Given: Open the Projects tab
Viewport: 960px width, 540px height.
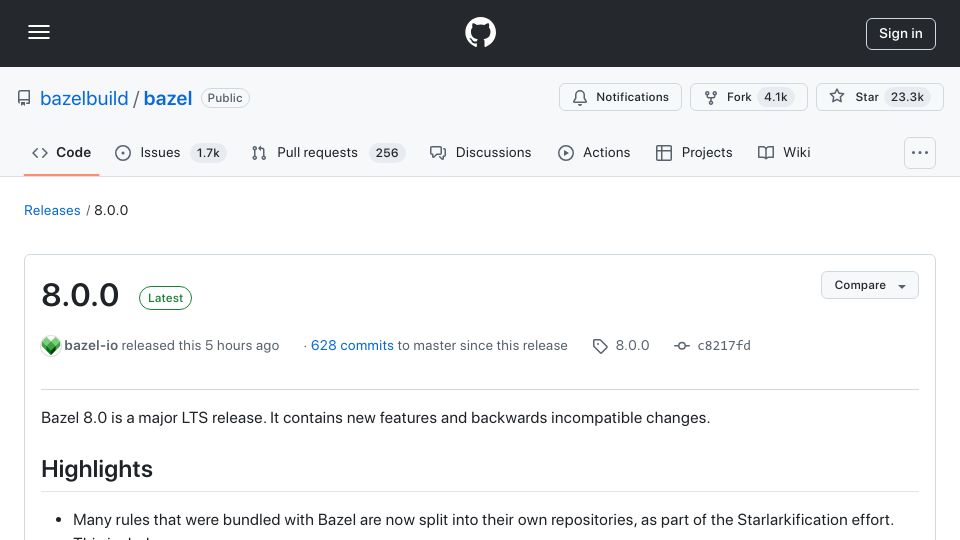Looking at the screenshot, I should 694,152.
